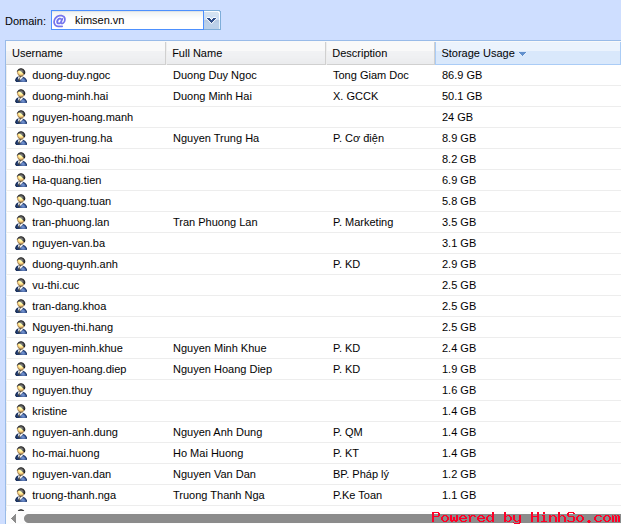Select the nguyen-hoang.manh account row
This screenshot has width=621, height=524.
pos(82,117)
